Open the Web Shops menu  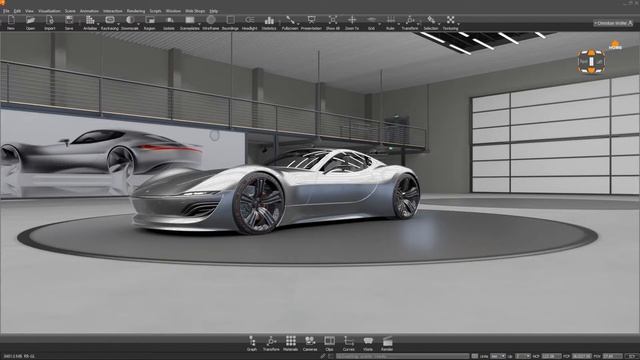click(195, 11)
